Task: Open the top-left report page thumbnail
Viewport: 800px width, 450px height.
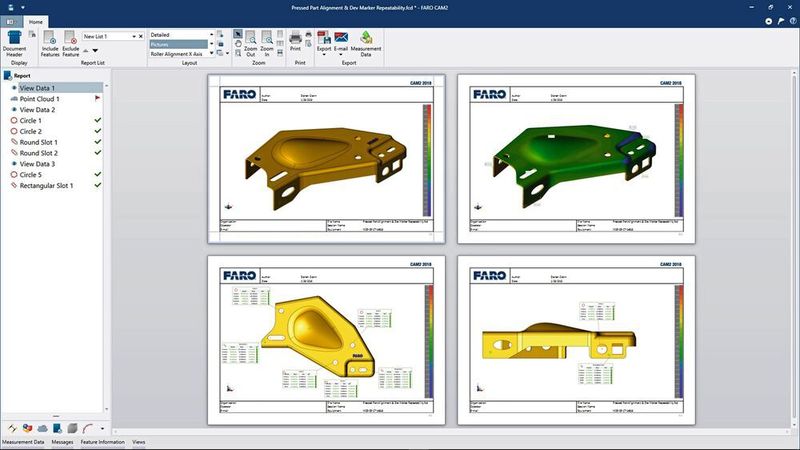Action: click(x=327, y=159)
